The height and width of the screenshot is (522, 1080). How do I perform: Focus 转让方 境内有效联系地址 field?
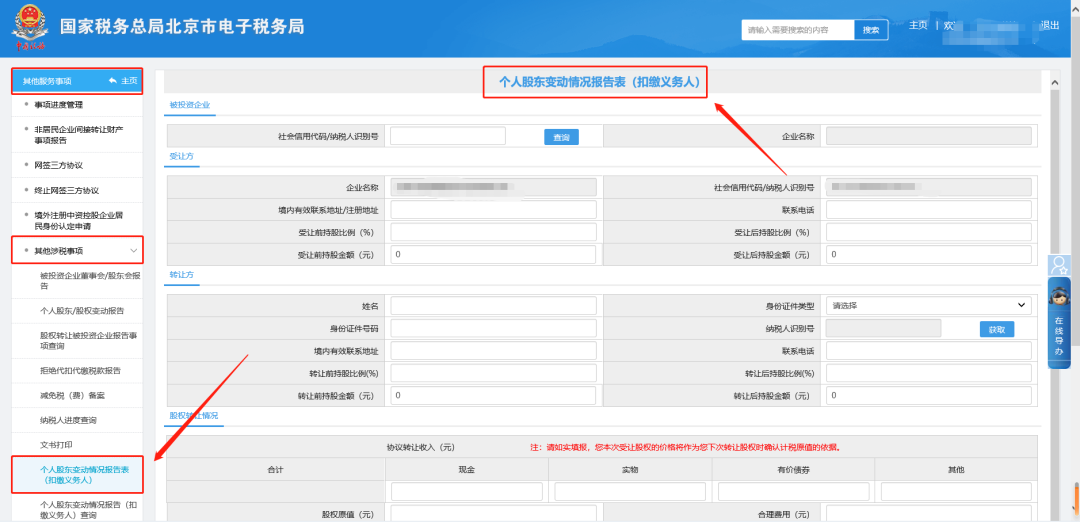493,351
